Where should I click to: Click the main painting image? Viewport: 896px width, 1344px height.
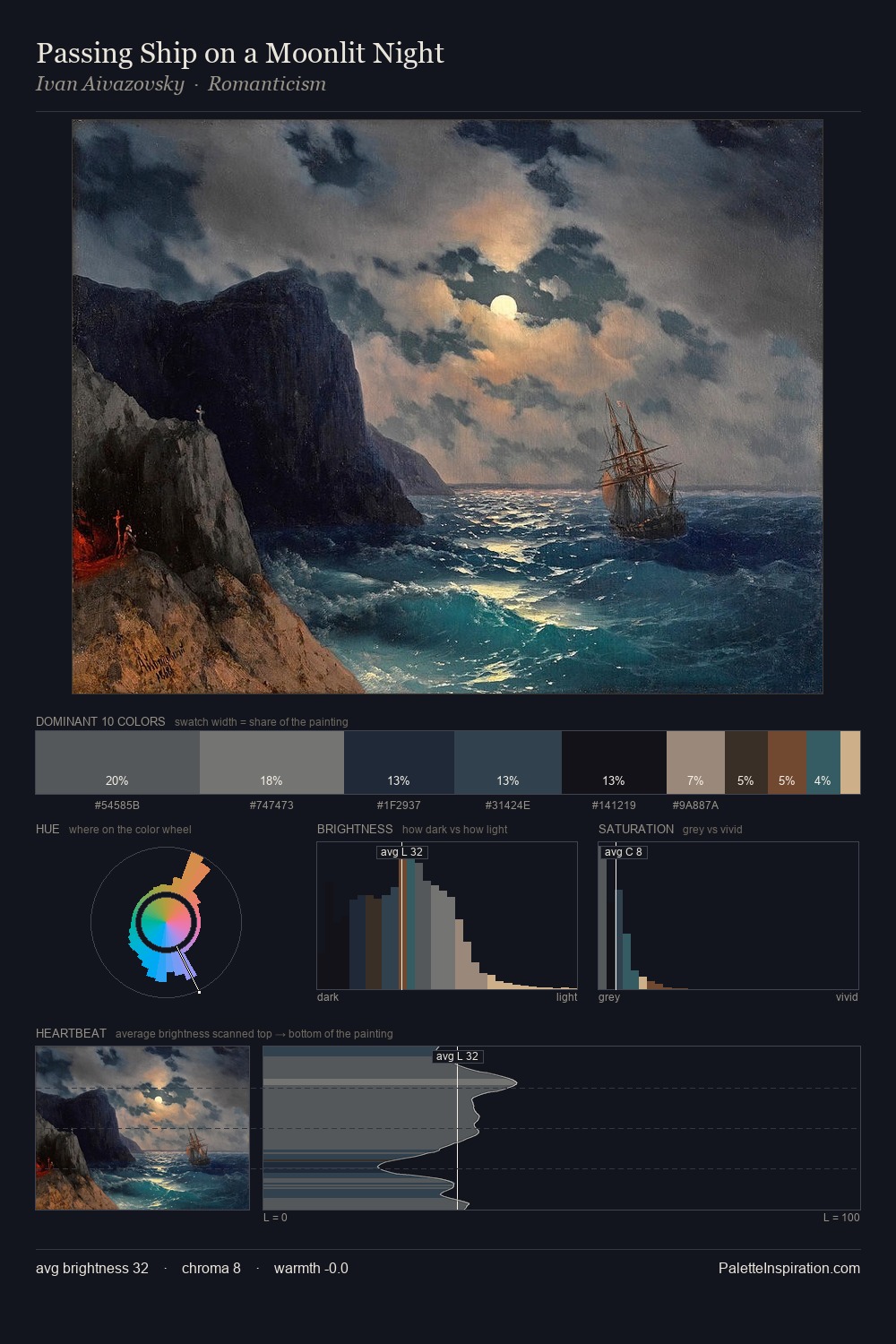(x=447, y=407)
